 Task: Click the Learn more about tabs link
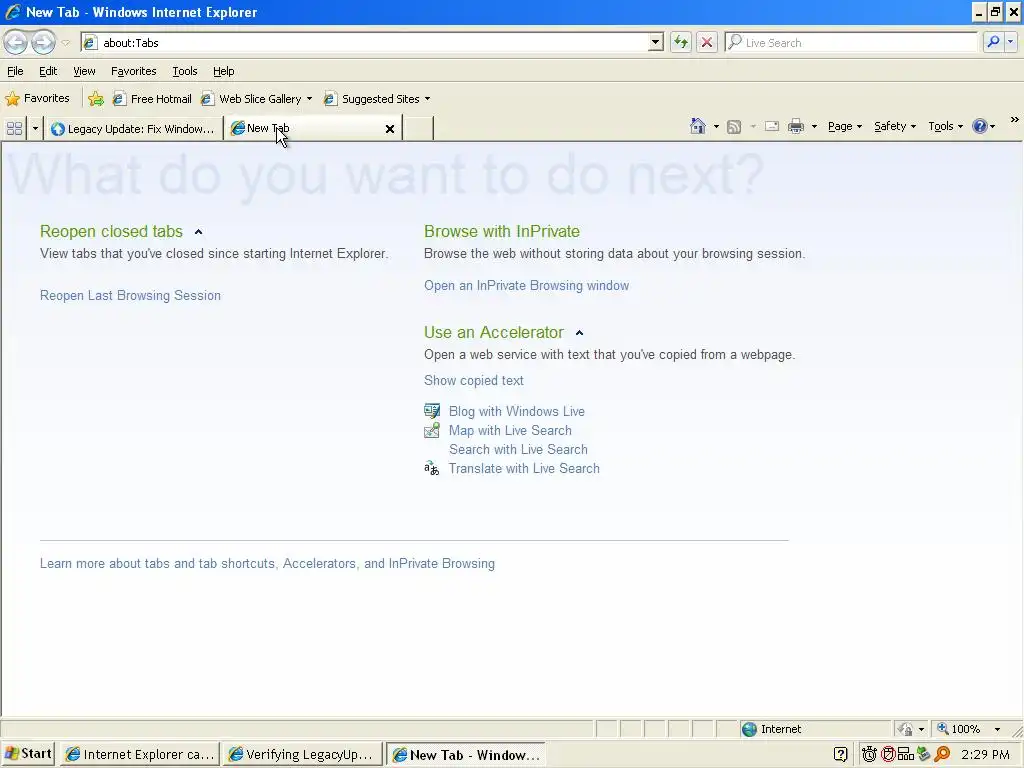coord(267,563)
